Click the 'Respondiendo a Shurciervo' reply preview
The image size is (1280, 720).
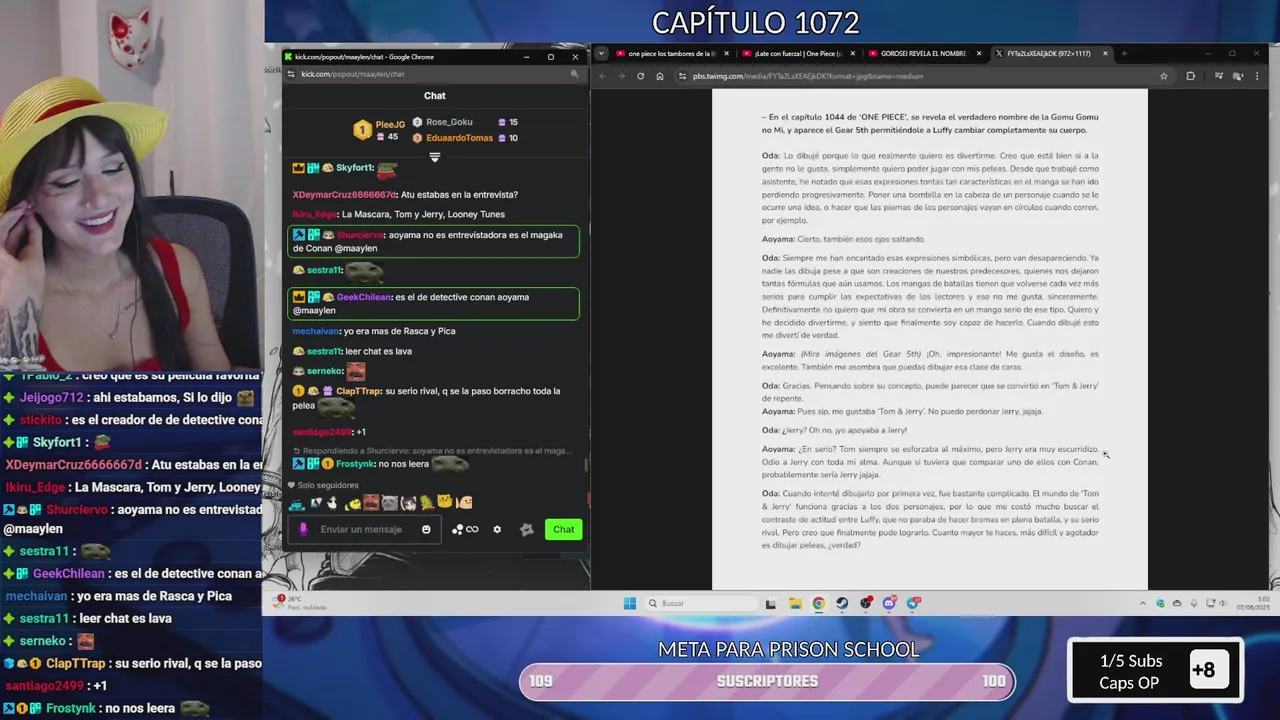click(433, 451)
